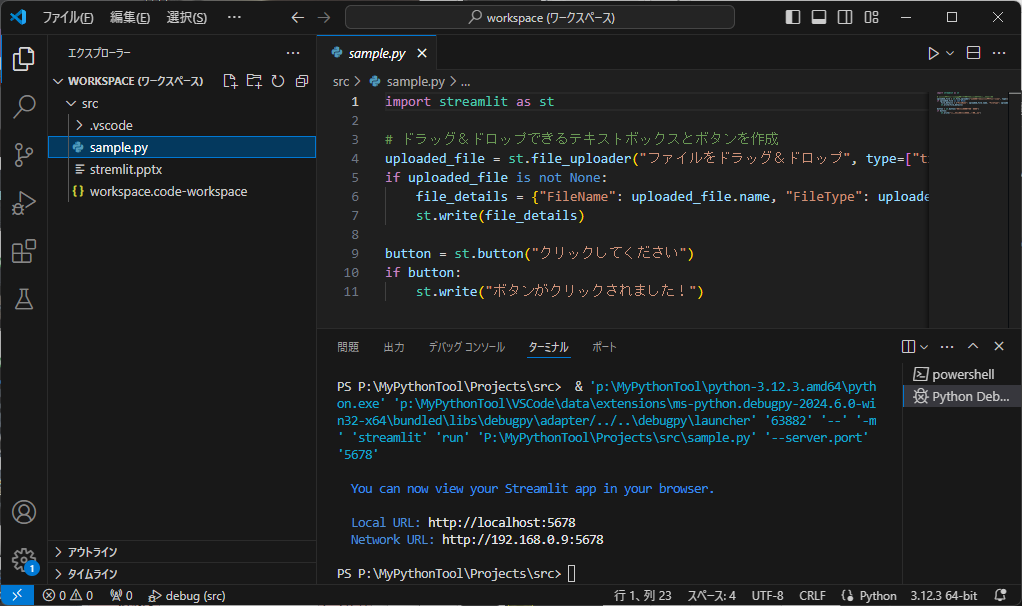1022x606 pixels.
Task: Expand the .vscode folder
Action: click(x=110, y=125)
